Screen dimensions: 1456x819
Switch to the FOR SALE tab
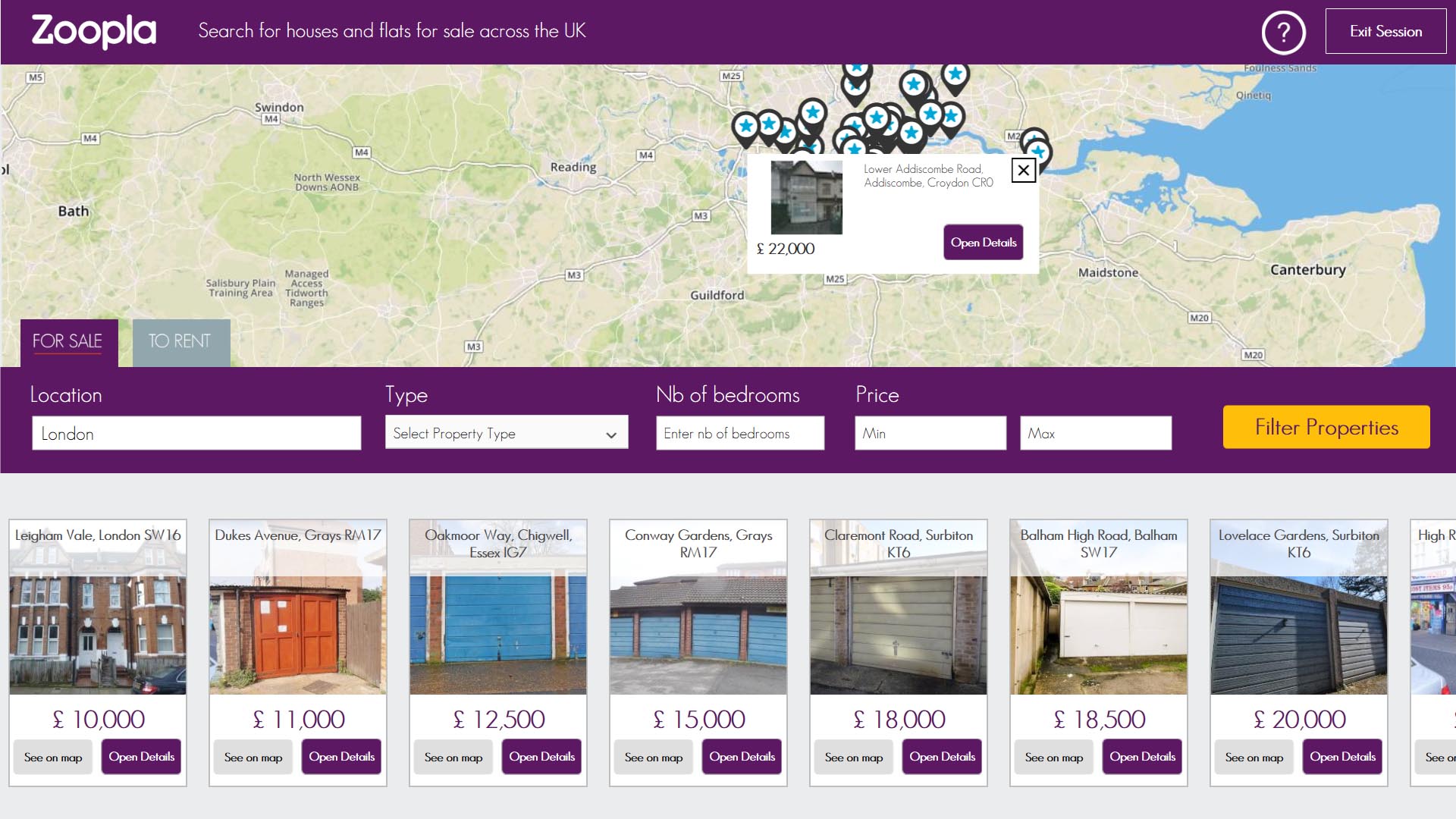point(68,342)
